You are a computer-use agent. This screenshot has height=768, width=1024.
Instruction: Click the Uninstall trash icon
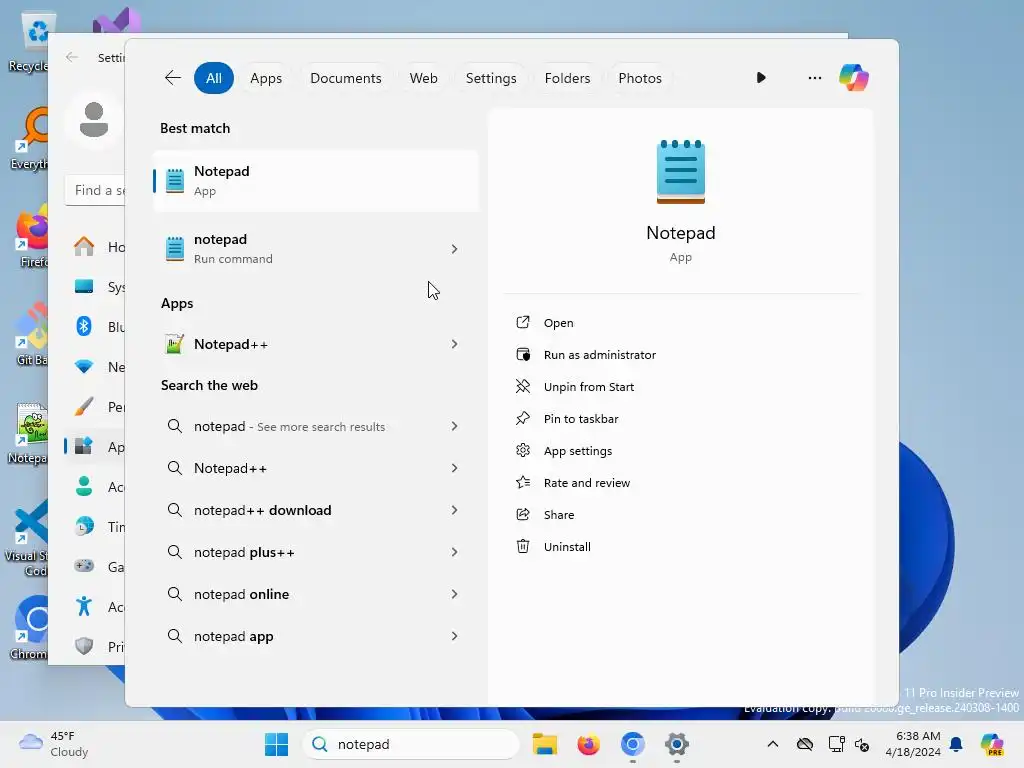[522, 546]
